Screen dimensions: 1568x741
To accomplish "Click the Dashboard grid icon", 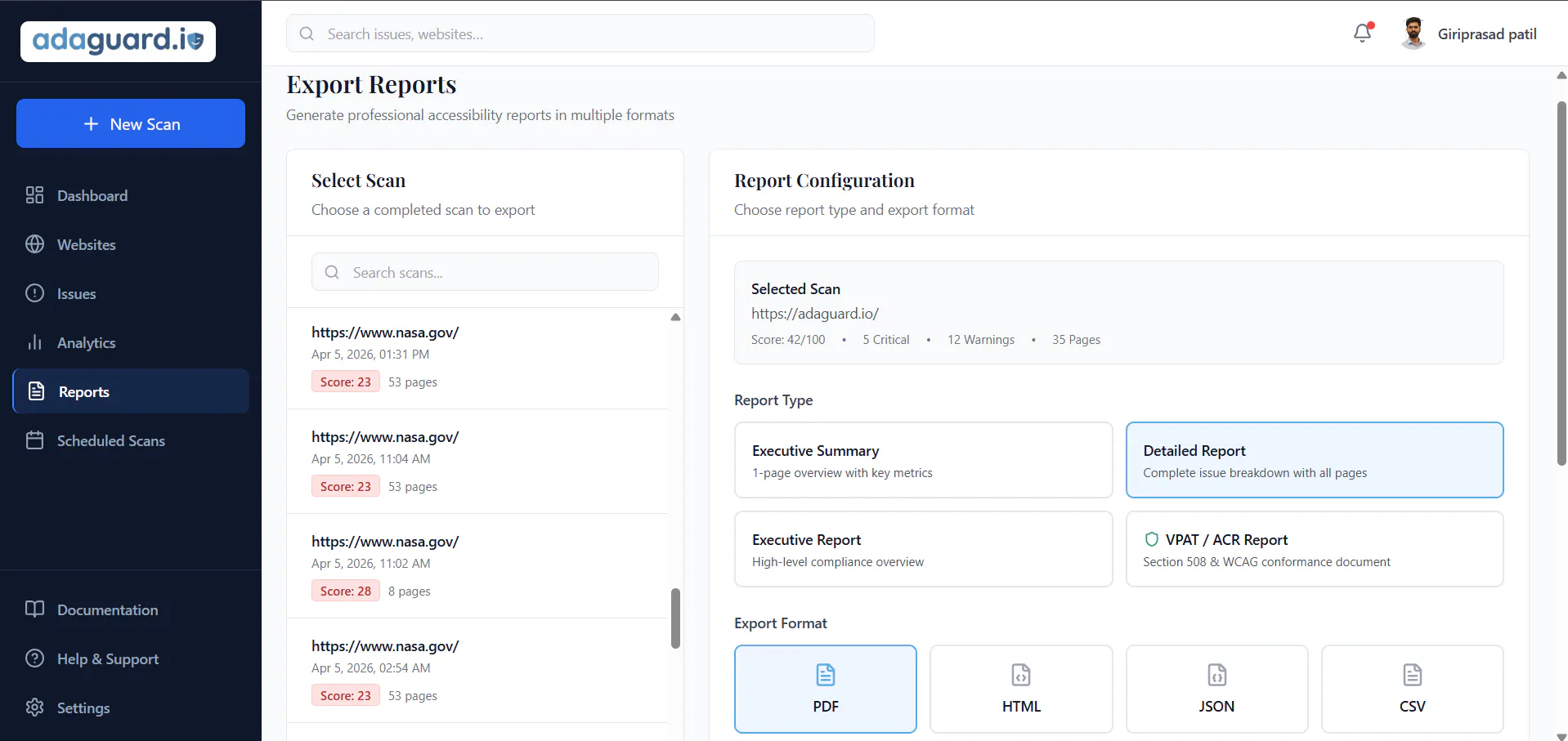I will click(x=34, y=195).
